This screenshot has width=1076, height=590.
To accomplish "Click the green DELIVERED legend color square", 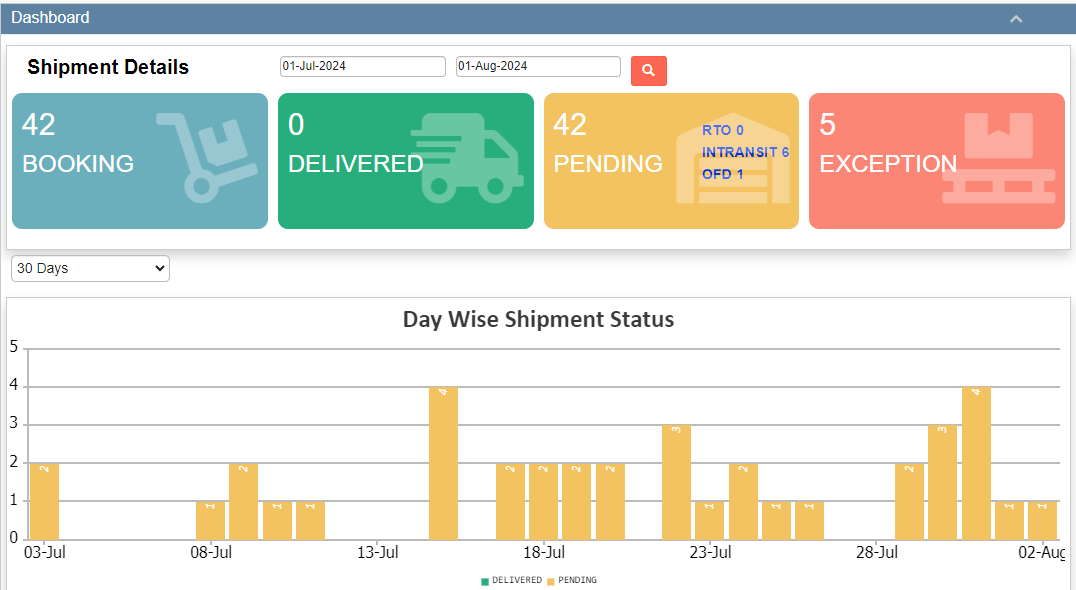I will tap(485, 580).
